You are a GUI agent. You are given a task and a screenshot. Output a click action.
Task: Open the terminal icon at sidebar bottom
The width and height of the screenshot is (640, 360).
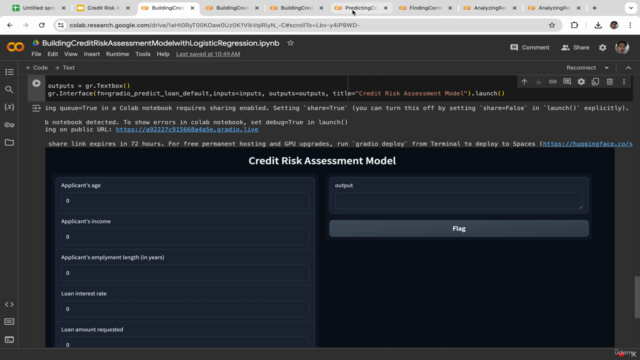tap(9, 340)
